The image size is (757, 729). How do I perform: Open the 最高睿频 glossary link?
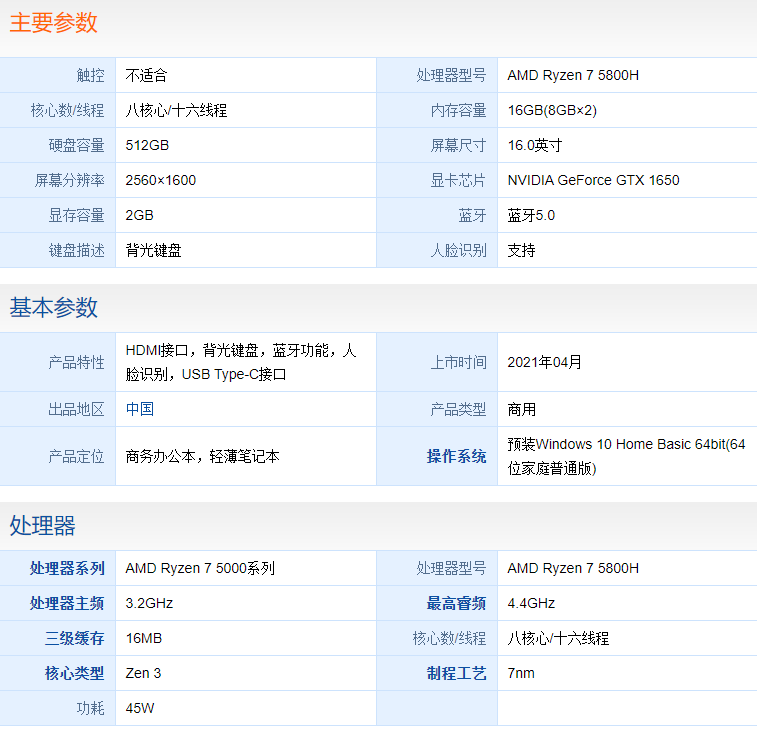coord(456,603)
